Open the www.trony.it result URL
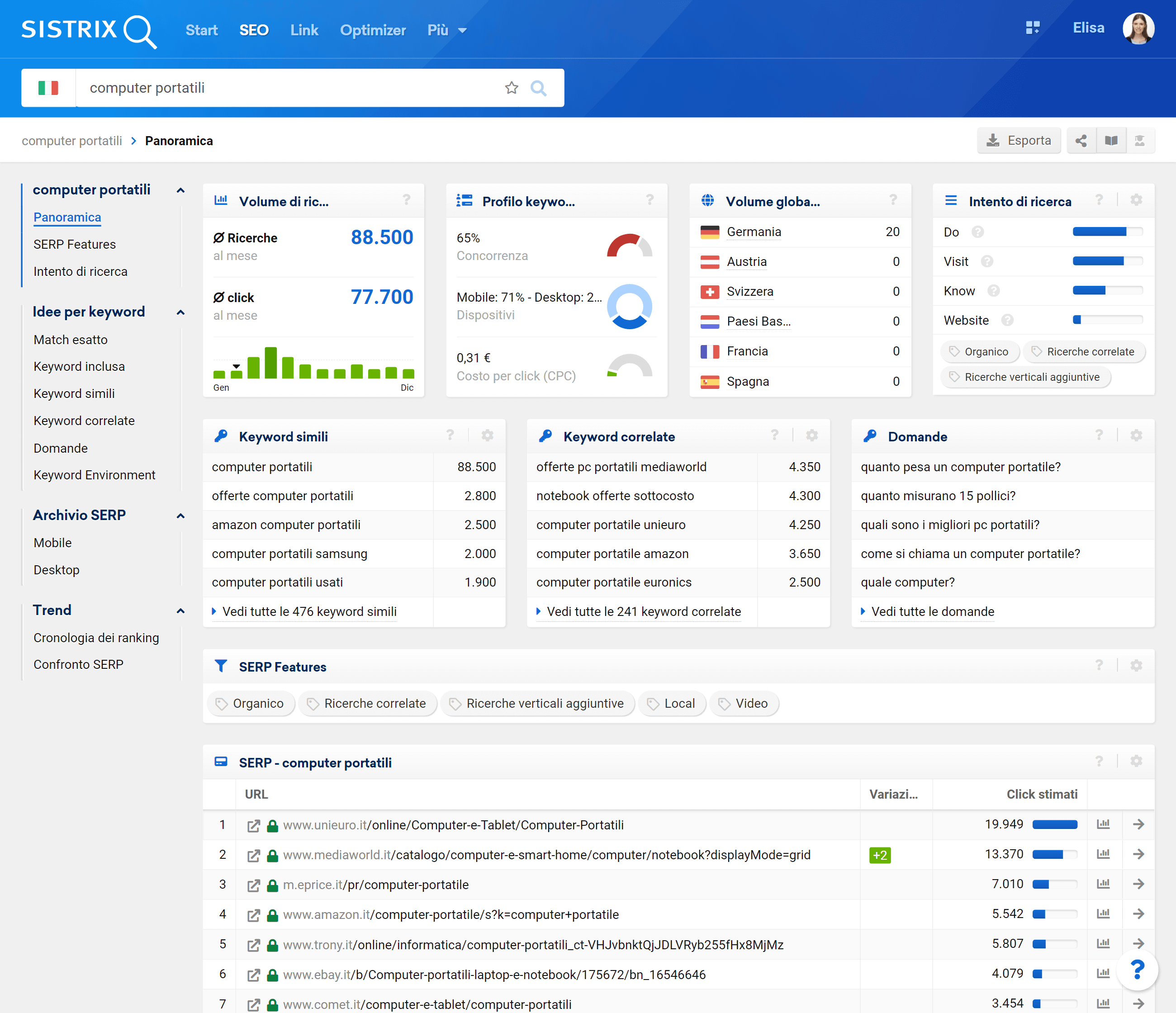The image size is (1176, 1013). (533, 945)
